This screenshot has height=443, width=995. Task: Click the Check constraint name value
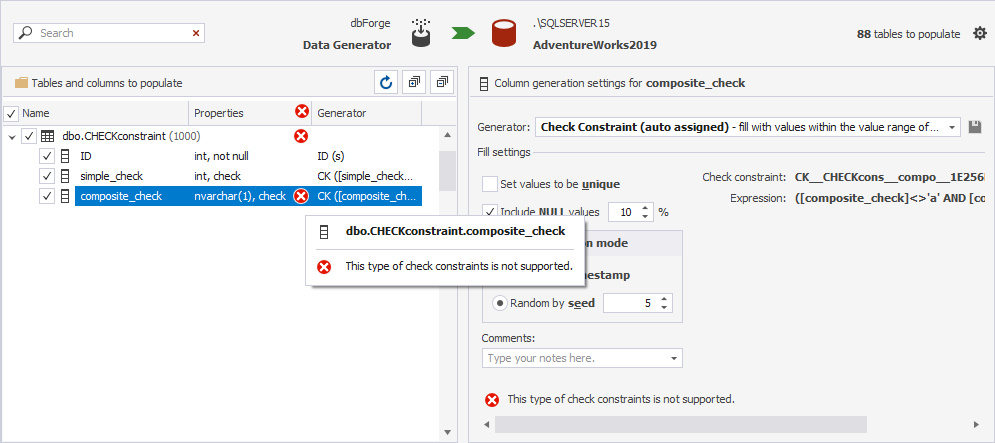tap(890, 178)
